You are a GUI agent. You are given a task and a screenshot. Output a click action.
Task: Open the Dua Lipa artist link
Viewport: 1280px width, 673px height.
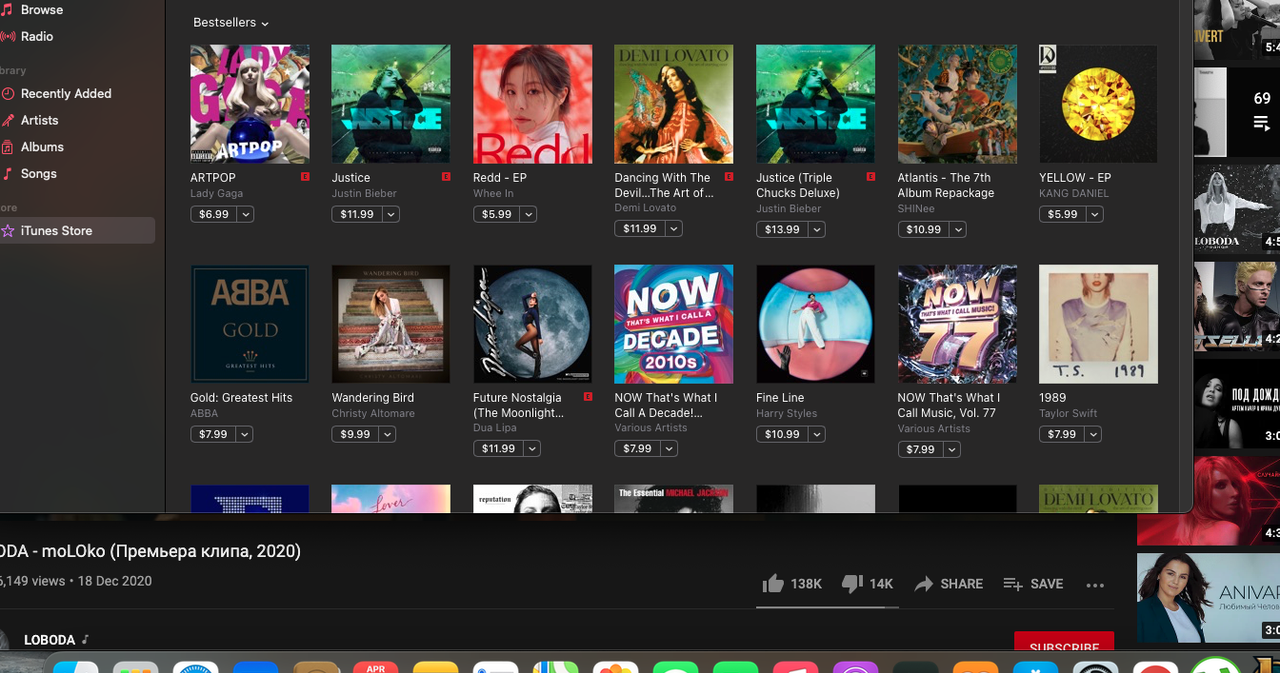(x=494, y=428)
